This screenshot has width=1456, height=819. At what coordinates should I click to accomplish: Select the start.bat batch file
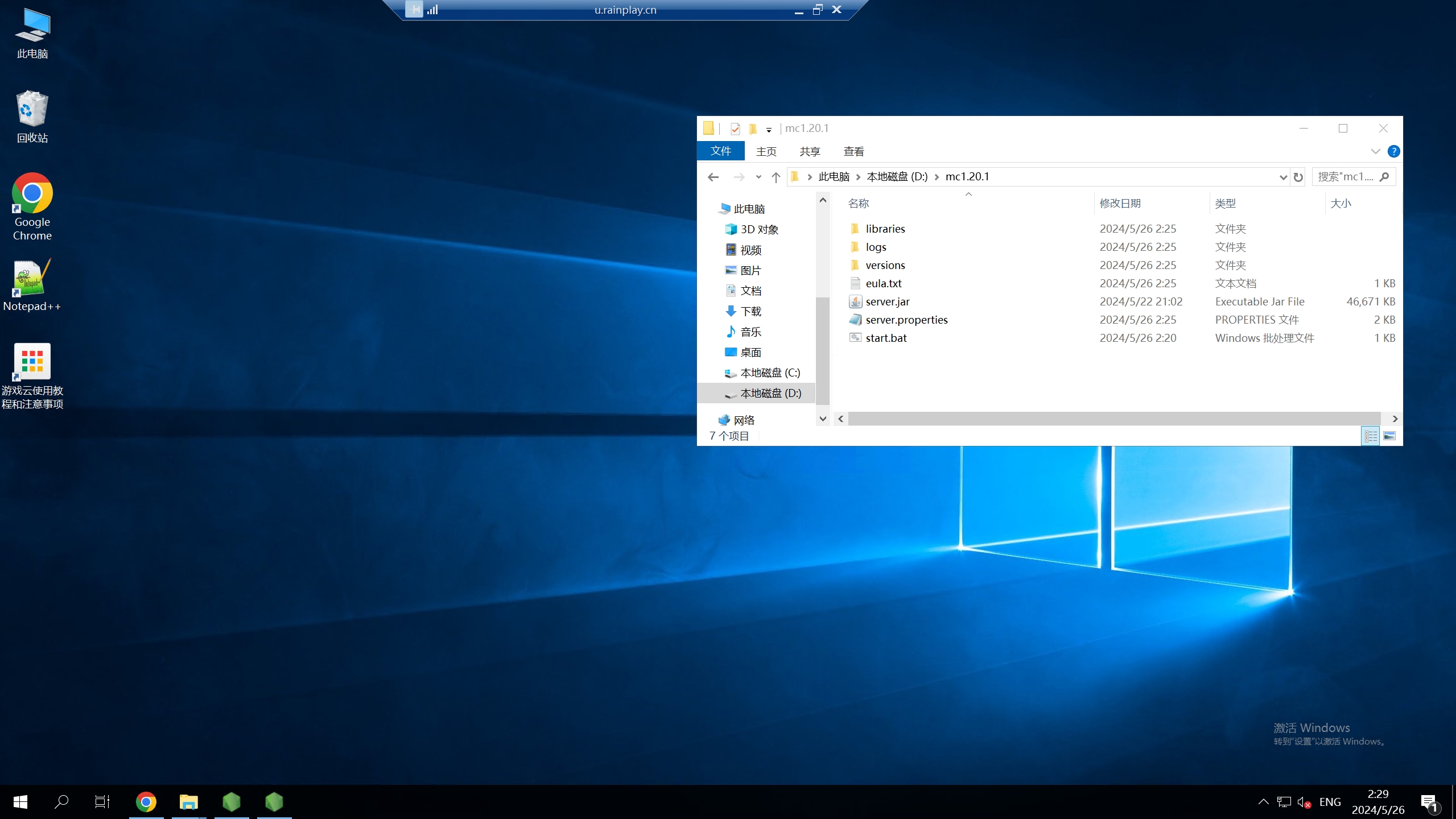(x=886, y=338)
